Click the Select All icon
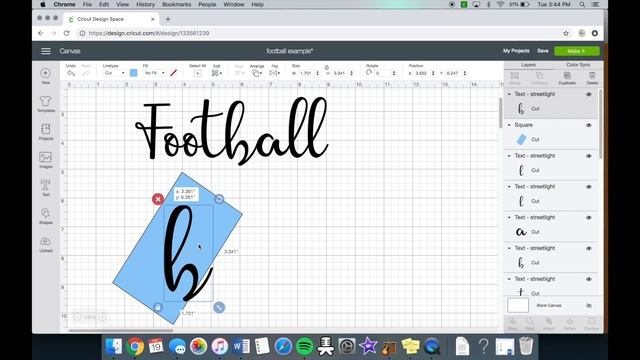Image resolution: width=640 pixels, height=360 pixels. click(x=197, y=73)
